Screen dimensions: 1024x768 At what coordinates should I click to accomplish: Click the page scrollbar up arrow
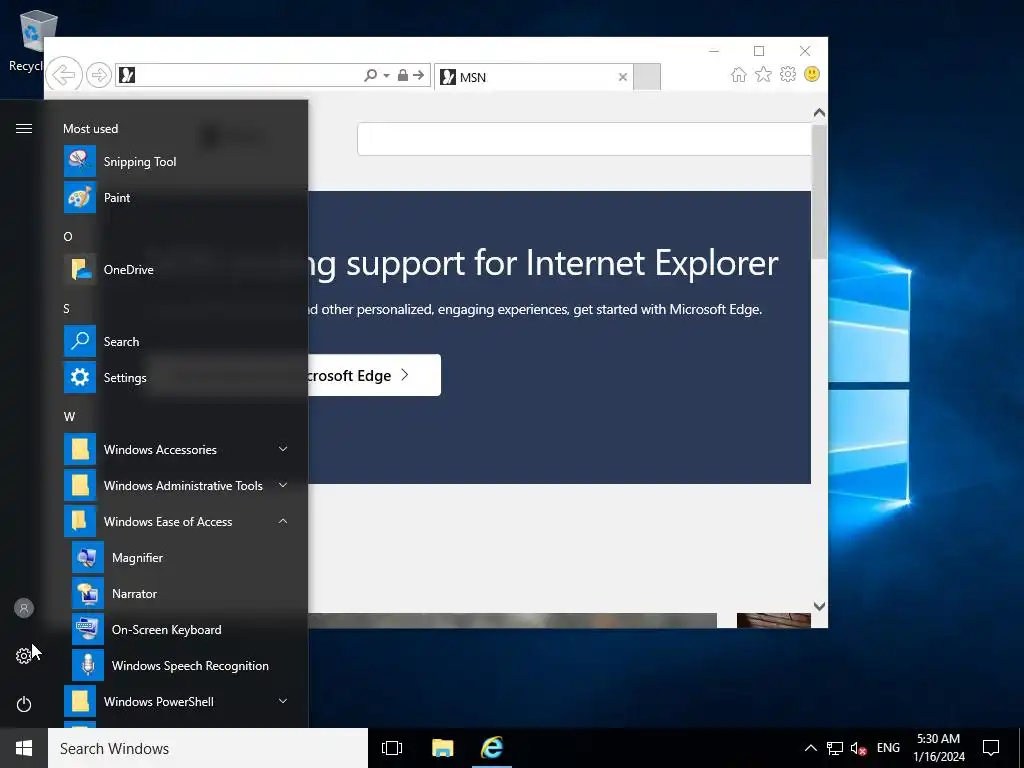(819, 112)
